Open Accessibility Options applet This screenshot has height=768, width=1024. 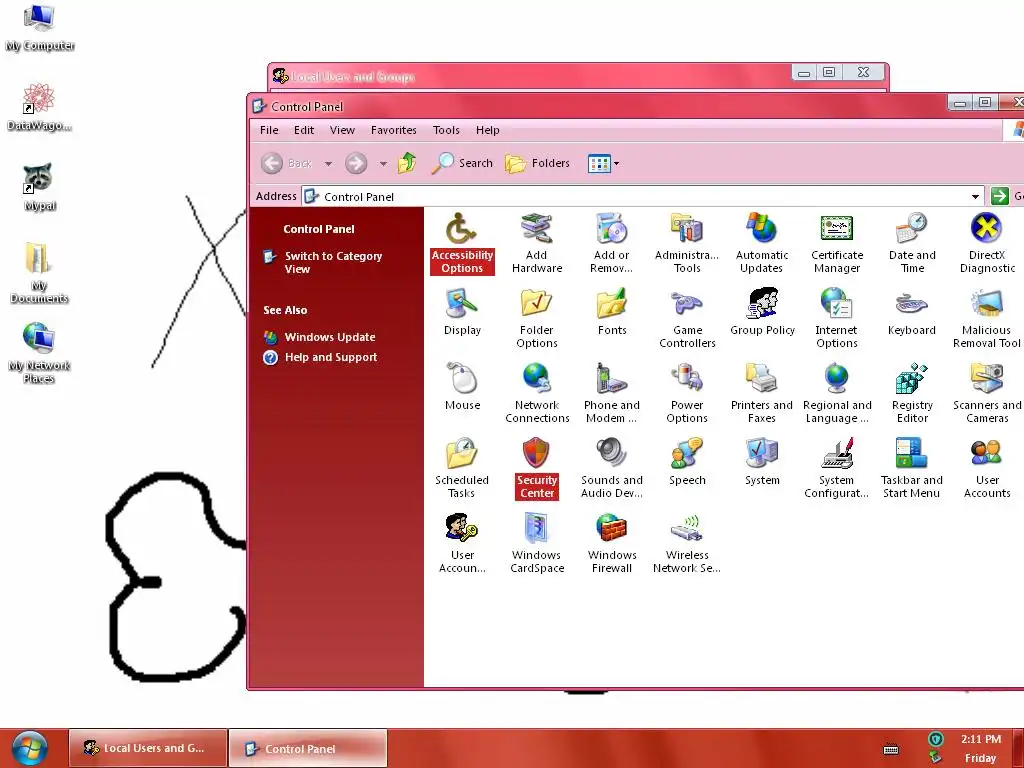462,243
